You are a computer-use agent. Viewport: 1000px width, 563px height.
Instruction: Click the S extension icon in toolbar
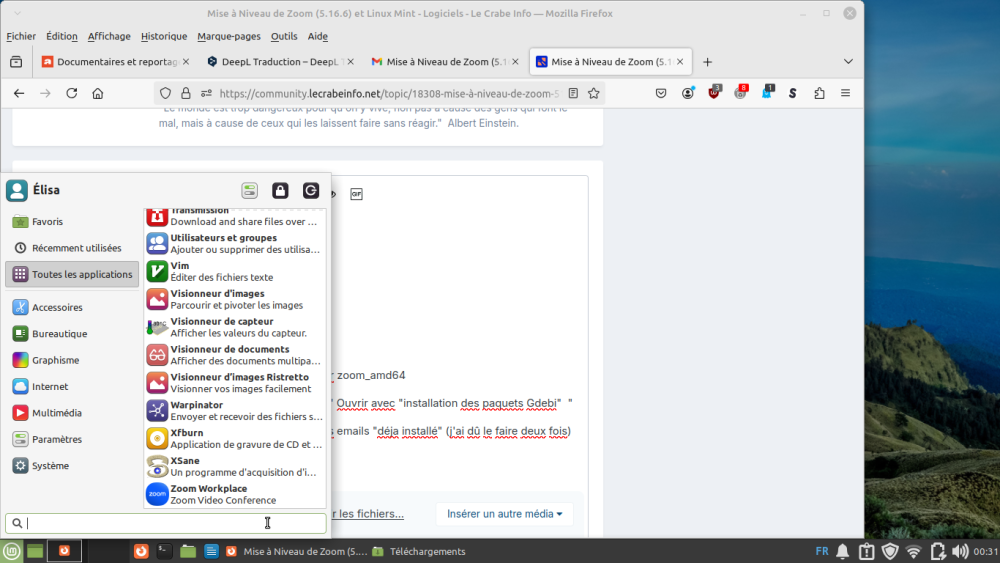(793, 93)
